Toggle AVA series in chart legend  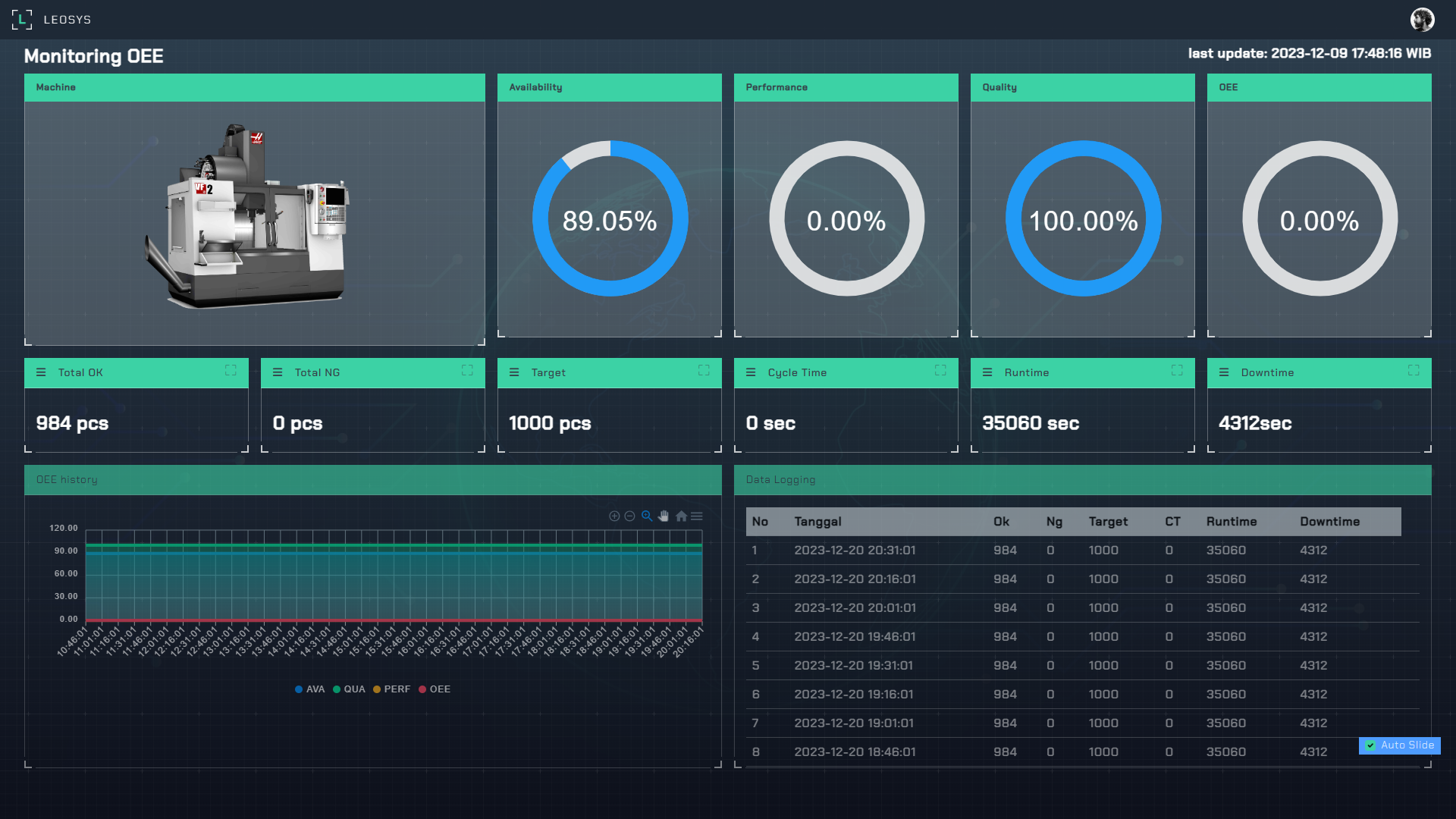(310, 689)
